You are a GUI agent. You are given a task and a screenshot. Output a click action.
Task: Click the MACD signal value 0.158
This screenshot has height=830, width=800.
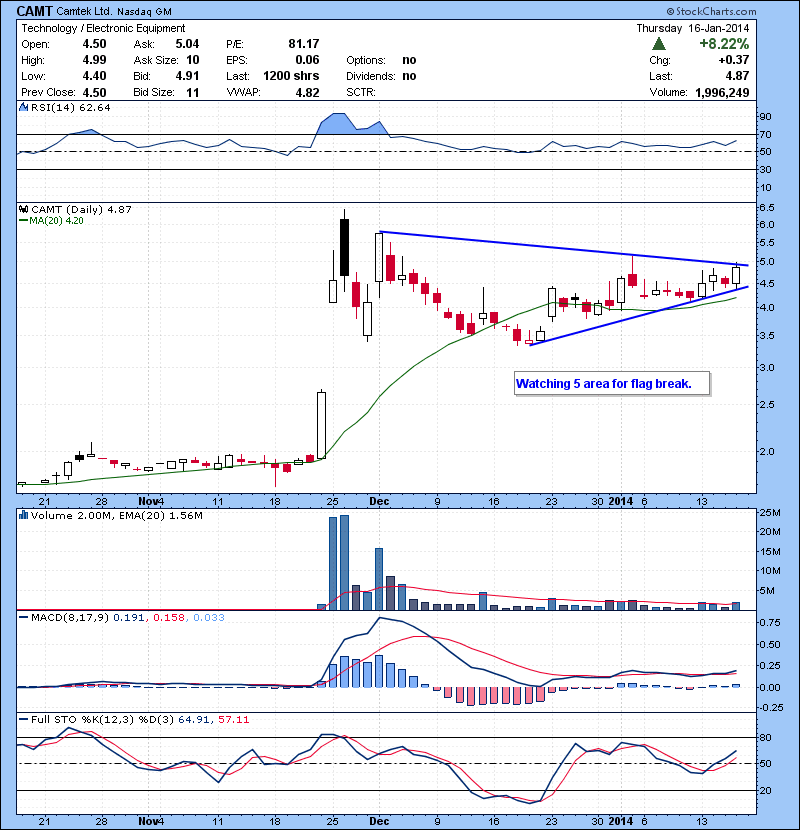(x=169, y=617)
